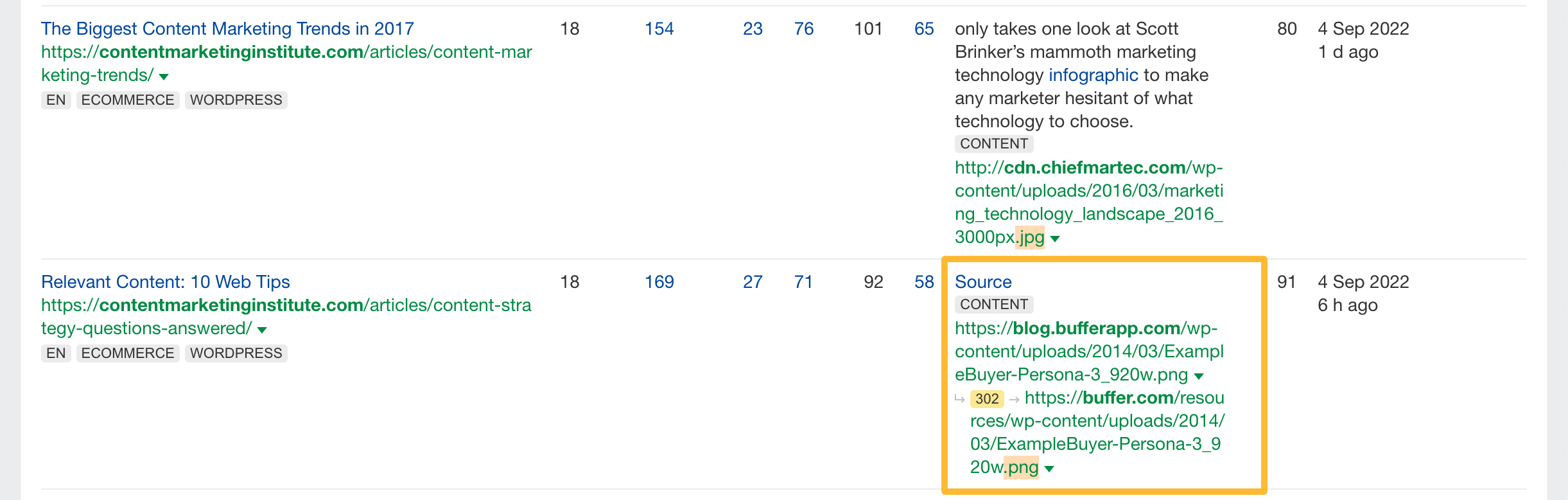Open the content-marketing-trends URL link
This screenshot has width=1568, height=500.
click(x=286, y=64)
